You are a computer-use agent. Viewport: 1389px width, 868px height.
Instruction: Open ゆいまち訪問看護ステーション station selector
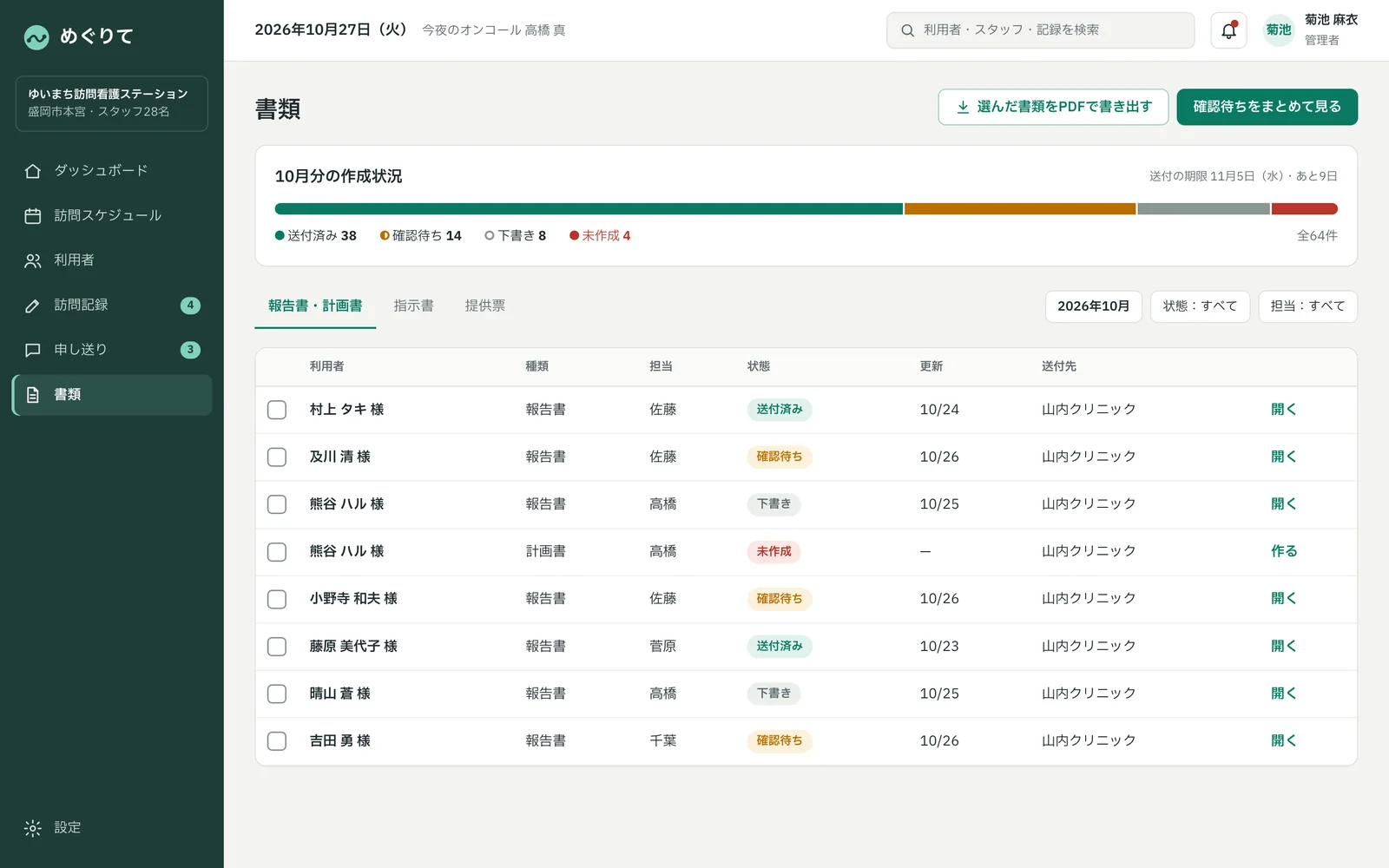point(112,103)
